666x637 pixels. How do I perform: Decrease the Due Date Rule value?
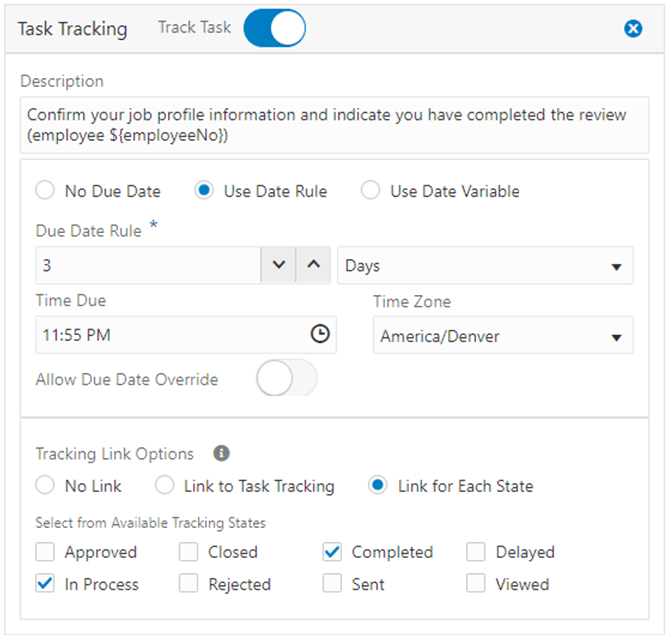click(278, 265)
